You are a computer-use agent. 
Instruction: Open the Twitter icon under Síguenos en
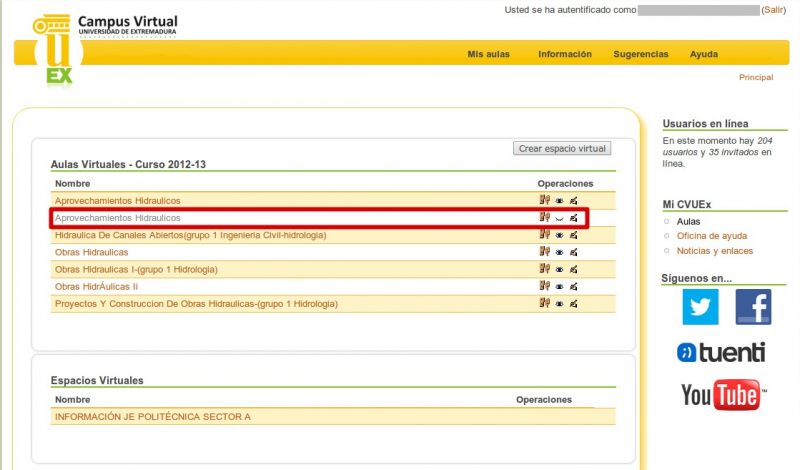[x=700, y=307]
